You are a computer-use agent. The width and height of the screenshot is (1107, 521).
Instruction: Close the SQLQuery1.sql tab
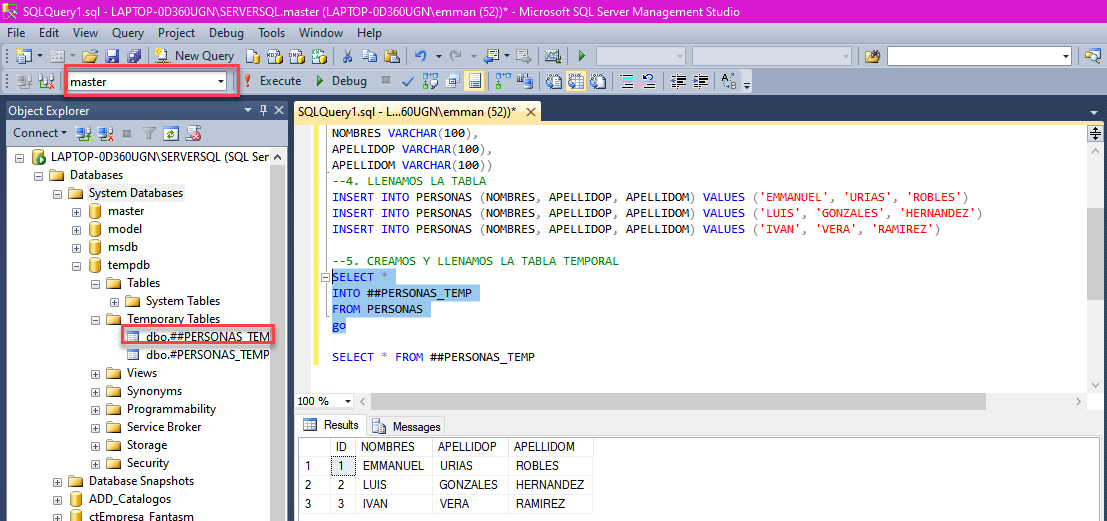[x=531, y=112]
